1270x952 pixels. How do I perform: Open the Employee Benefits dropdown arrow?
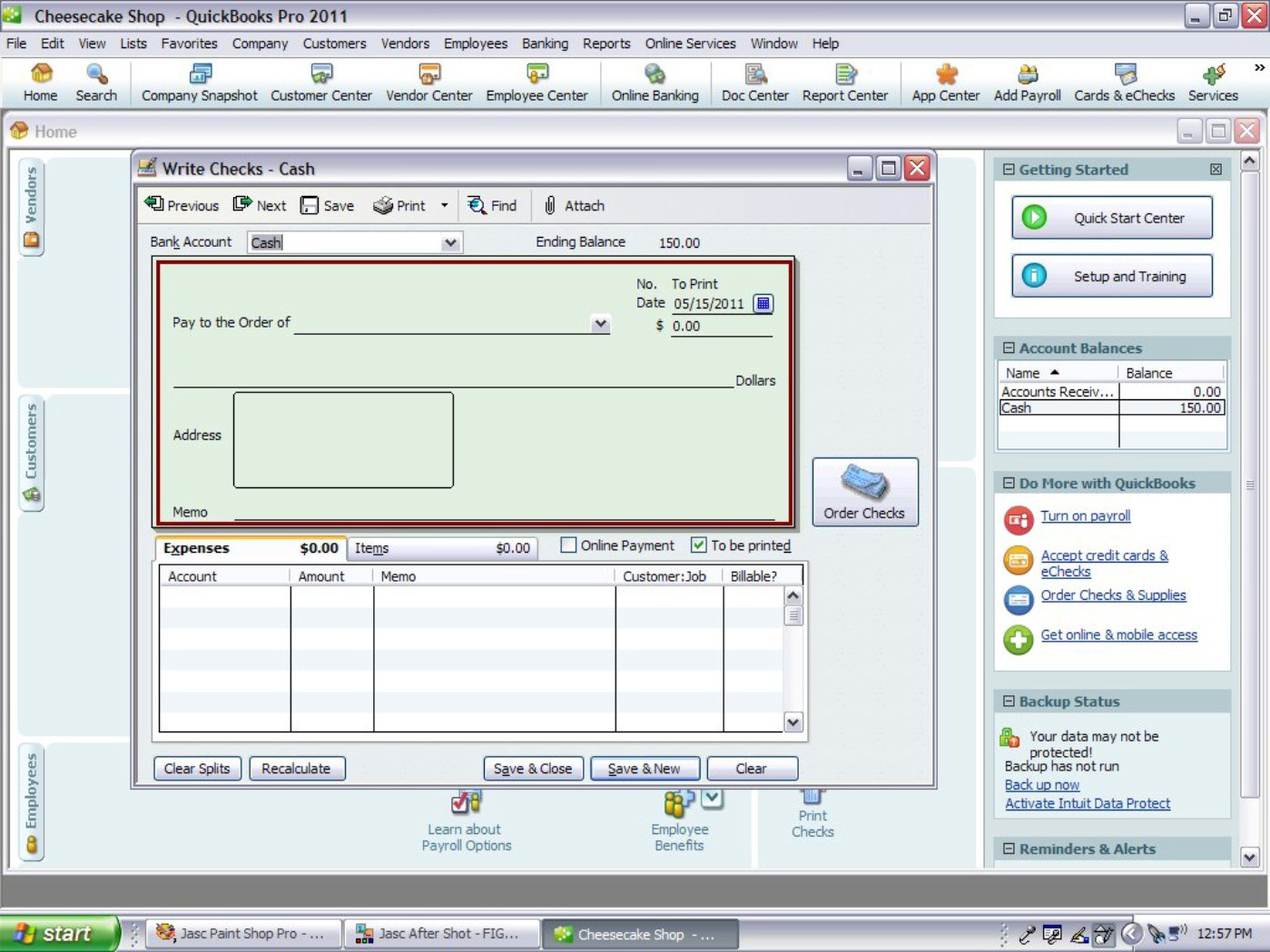713,798
